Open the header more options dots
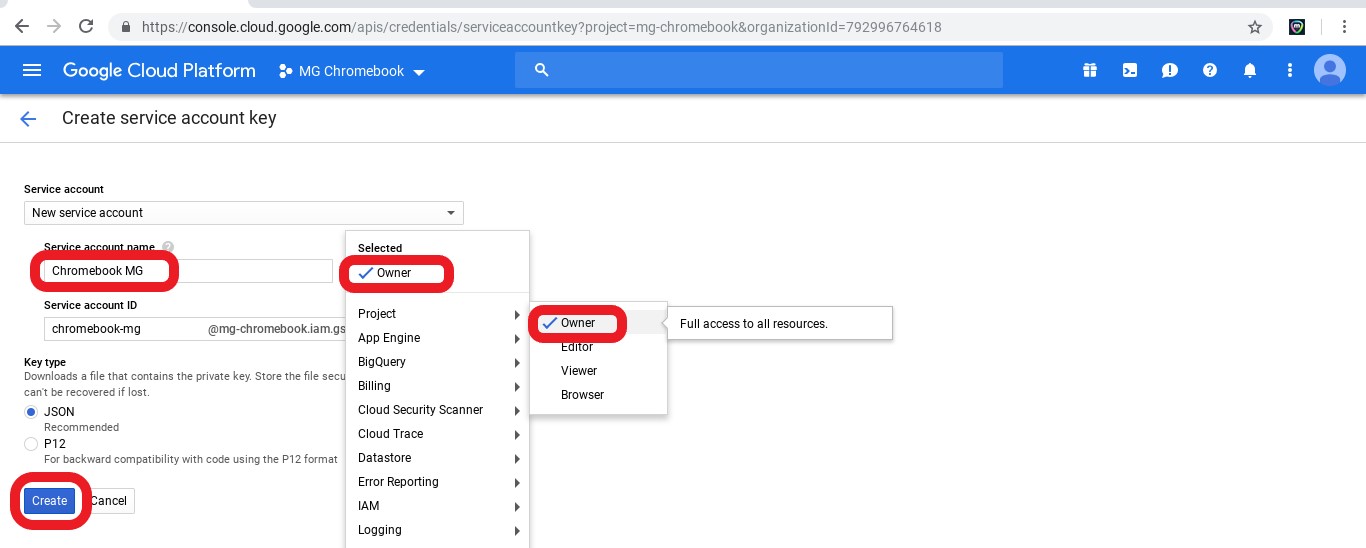 pyautogui.click(x=1290, y=70)
